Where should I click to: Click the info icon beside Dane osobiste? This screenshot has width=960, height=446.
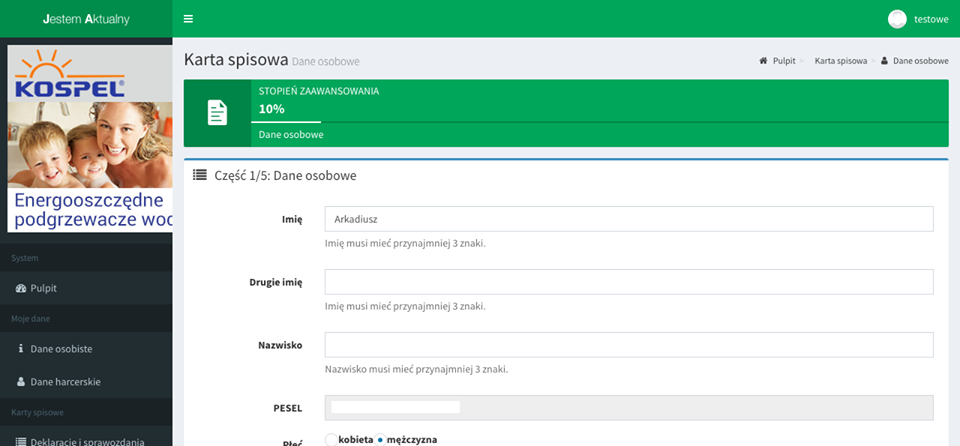(21, 350)
